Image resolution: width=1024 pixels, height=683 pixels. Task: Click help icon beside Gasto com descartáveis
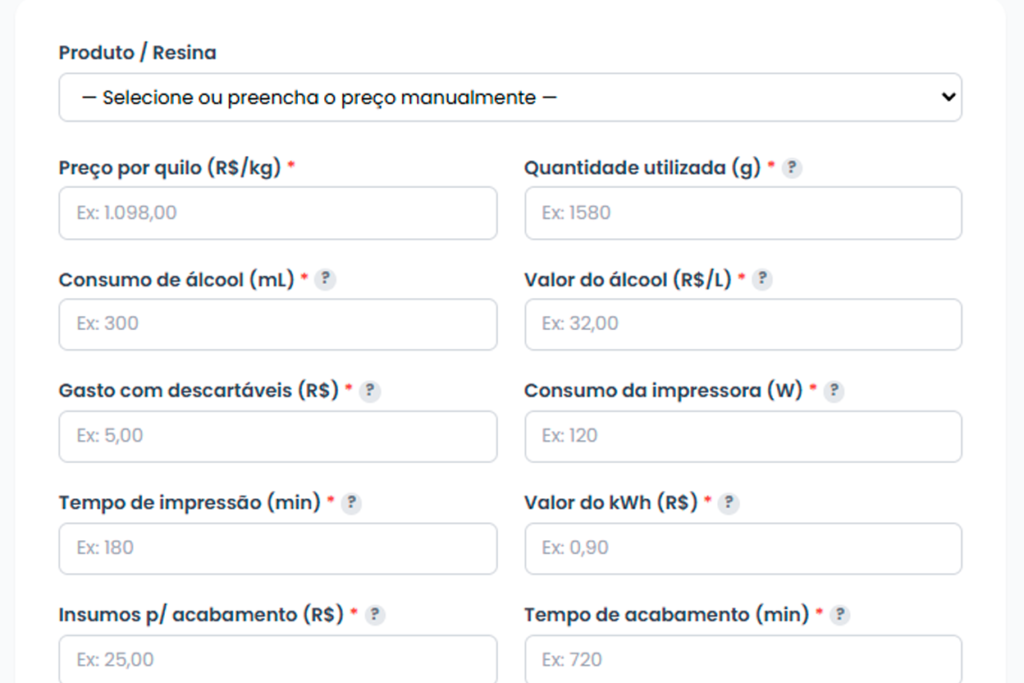[370, 392]
